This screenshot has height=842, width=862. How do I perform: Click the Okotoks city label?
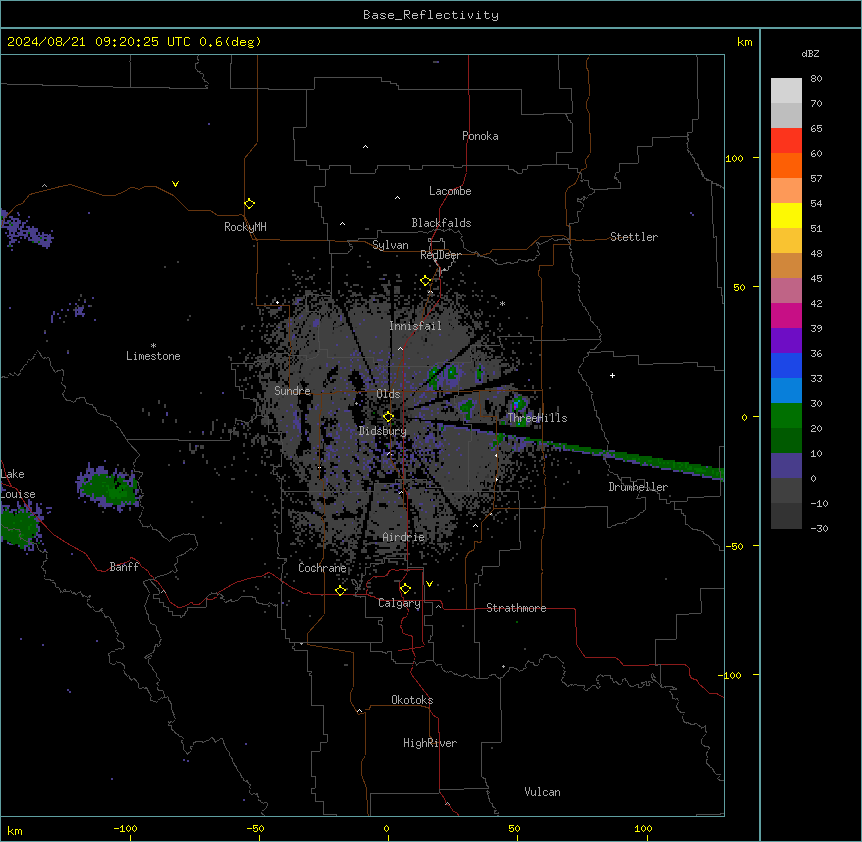[412, 700]
